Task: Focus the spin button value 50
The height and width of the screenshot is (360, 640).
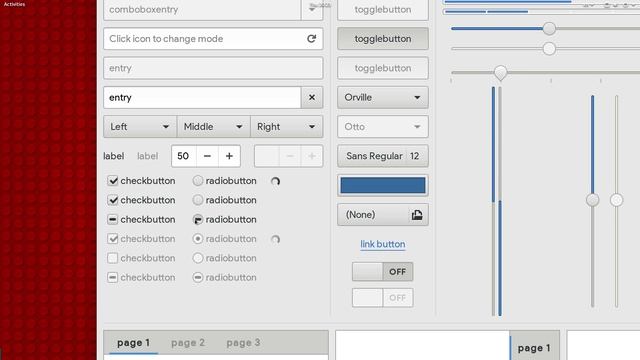Action: 184,156
